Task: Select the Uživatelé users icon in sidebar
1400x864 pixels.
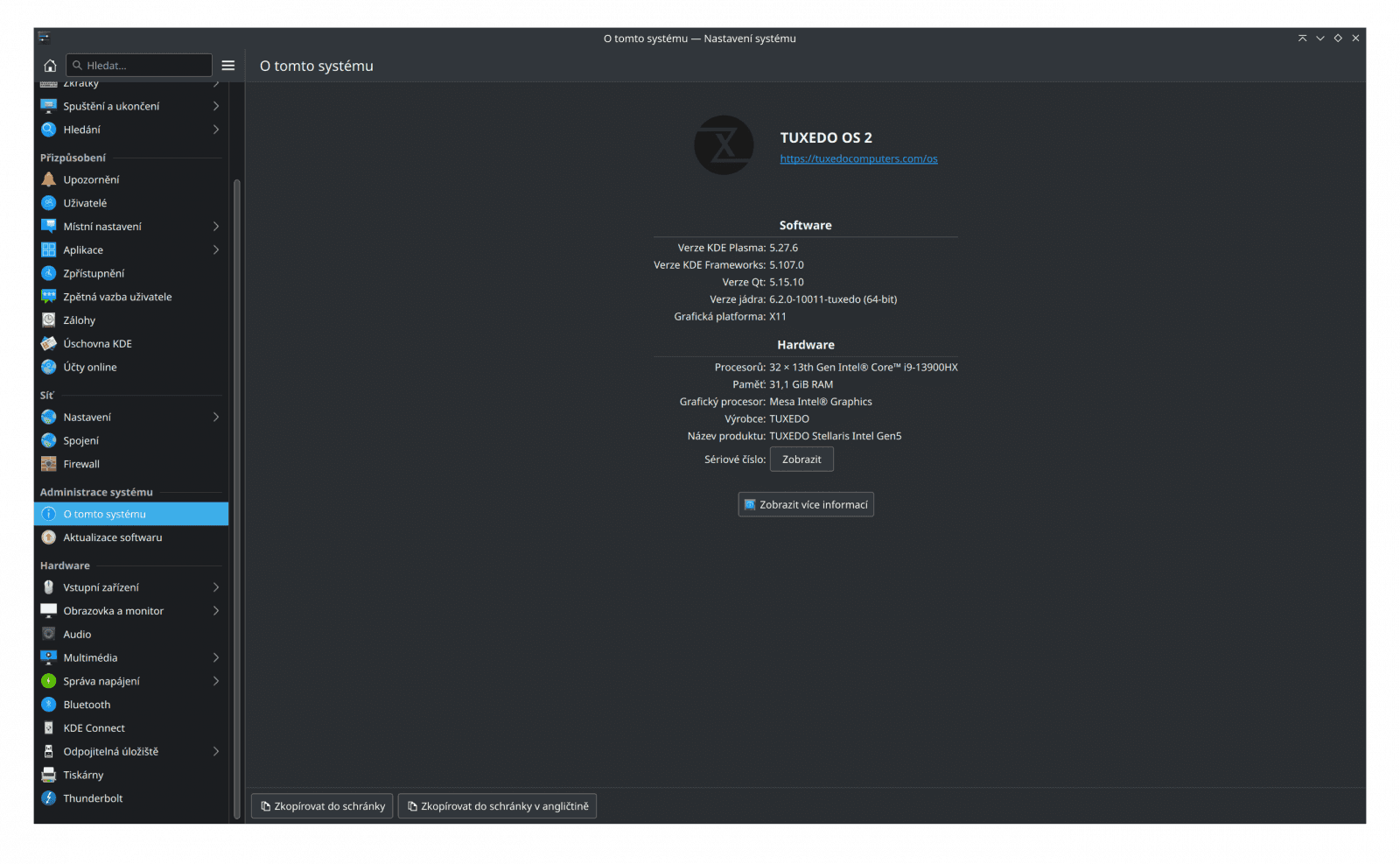Action: [x=49, y=202]
